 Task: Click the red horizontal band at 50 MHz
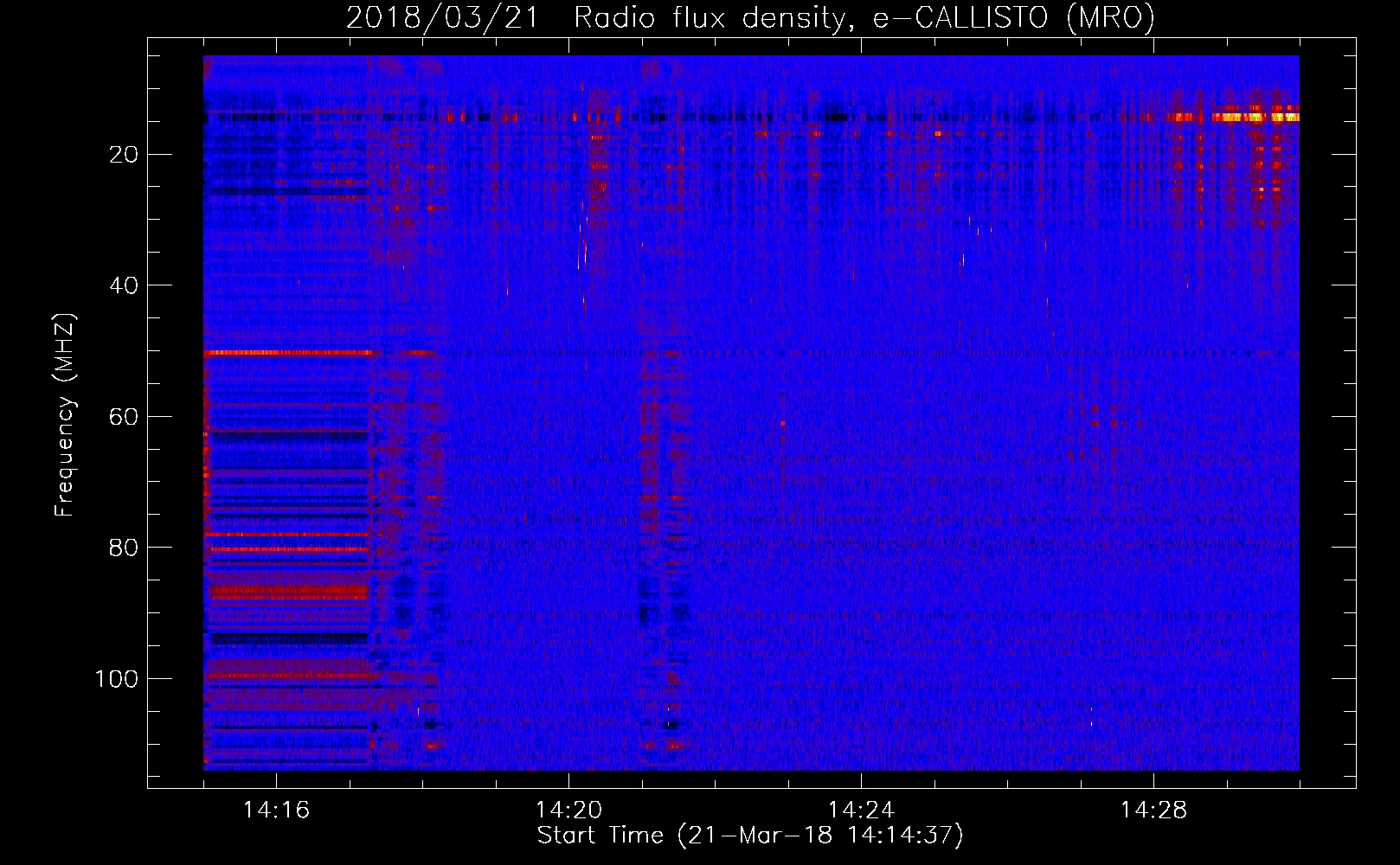[x=288, y=353]
